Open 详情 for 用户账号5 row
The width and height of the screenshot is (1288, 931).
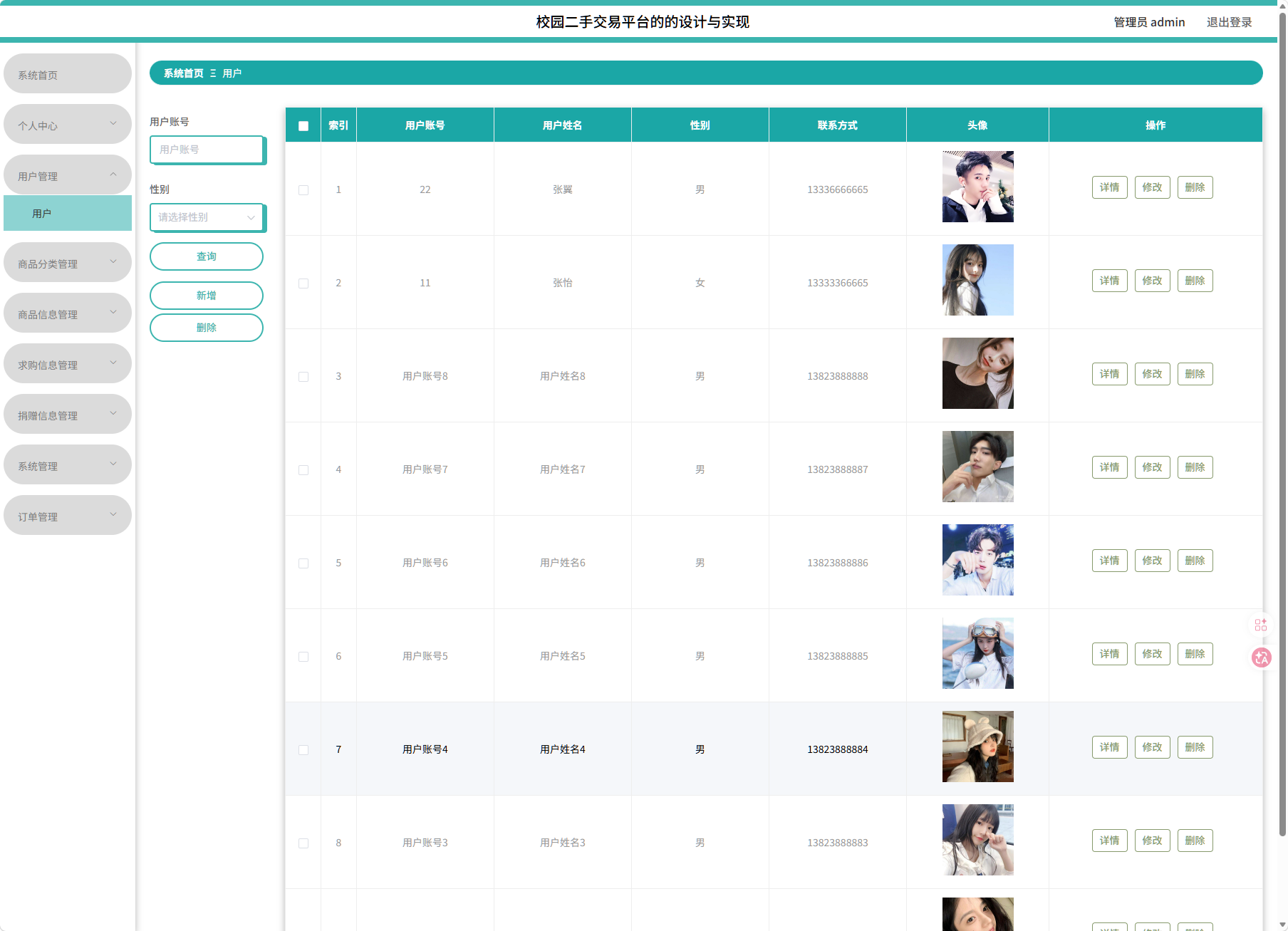(1110, 654)
